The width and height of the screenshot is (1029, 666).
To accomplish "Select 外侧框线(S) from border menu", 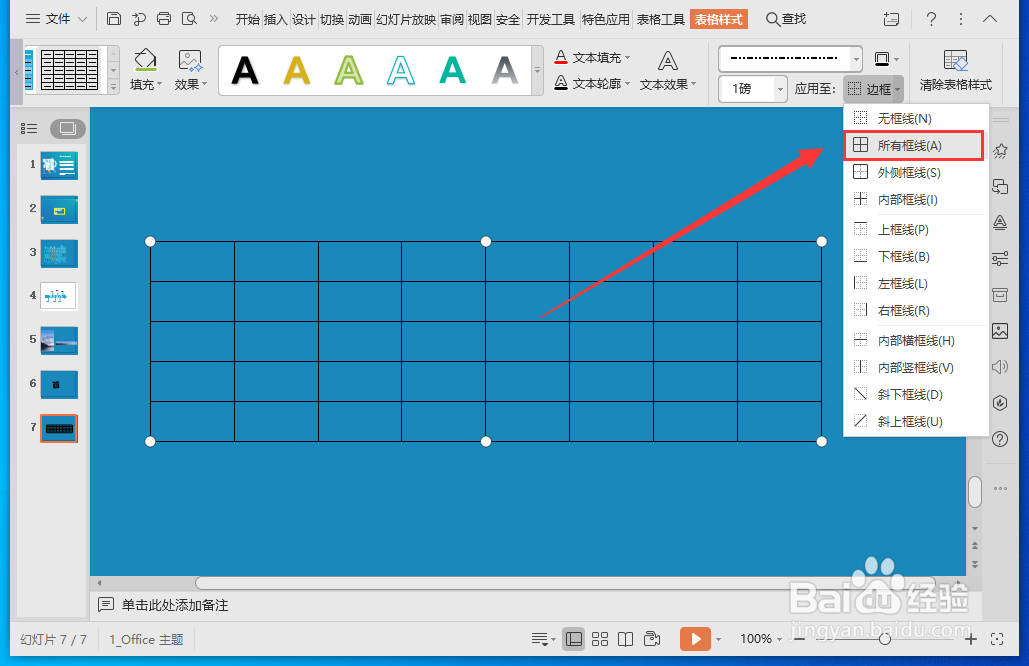I will 915,173.
